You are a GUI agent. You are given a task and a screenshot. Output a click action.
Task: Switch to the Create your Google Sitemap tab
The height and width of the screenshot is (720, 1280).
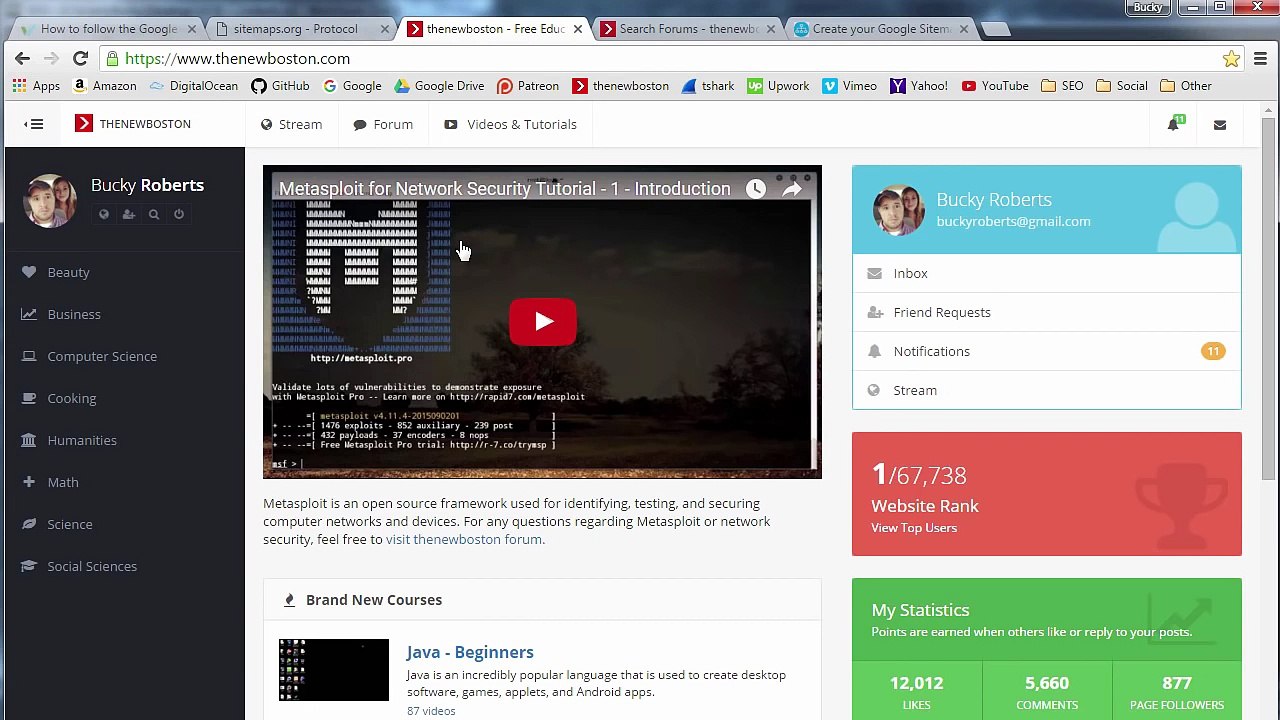click(x=881, y=29)
